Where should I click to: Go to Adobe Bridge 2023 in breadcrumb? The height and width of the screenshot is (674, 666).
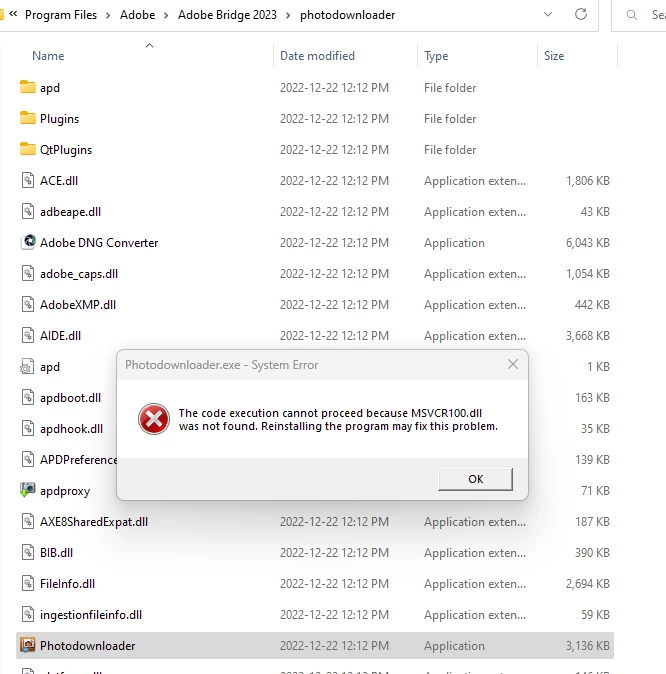227,15
